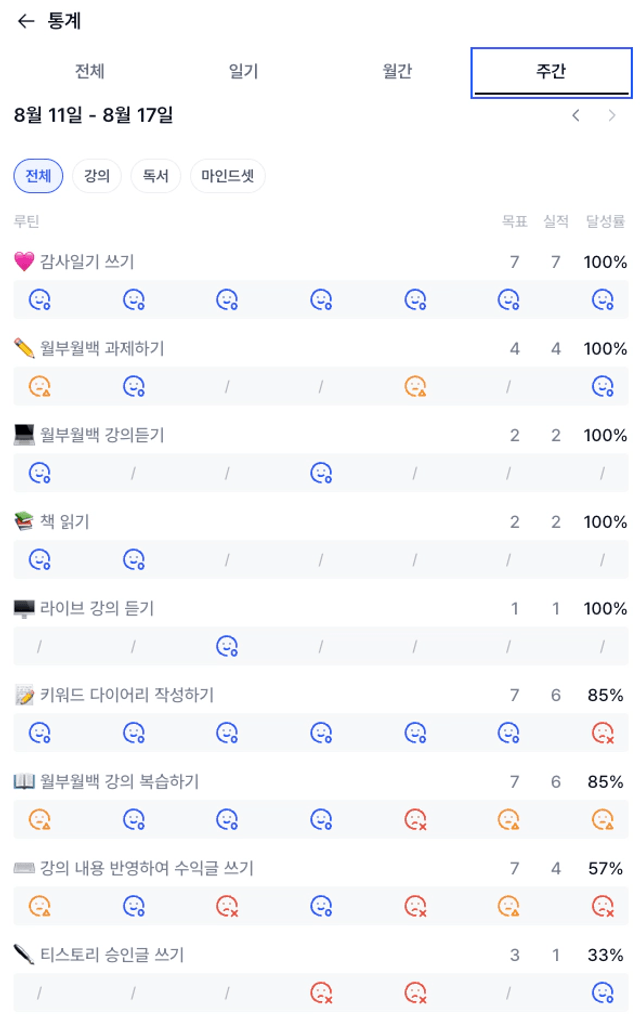Filter routines by 독서 chip

point(155,176)
